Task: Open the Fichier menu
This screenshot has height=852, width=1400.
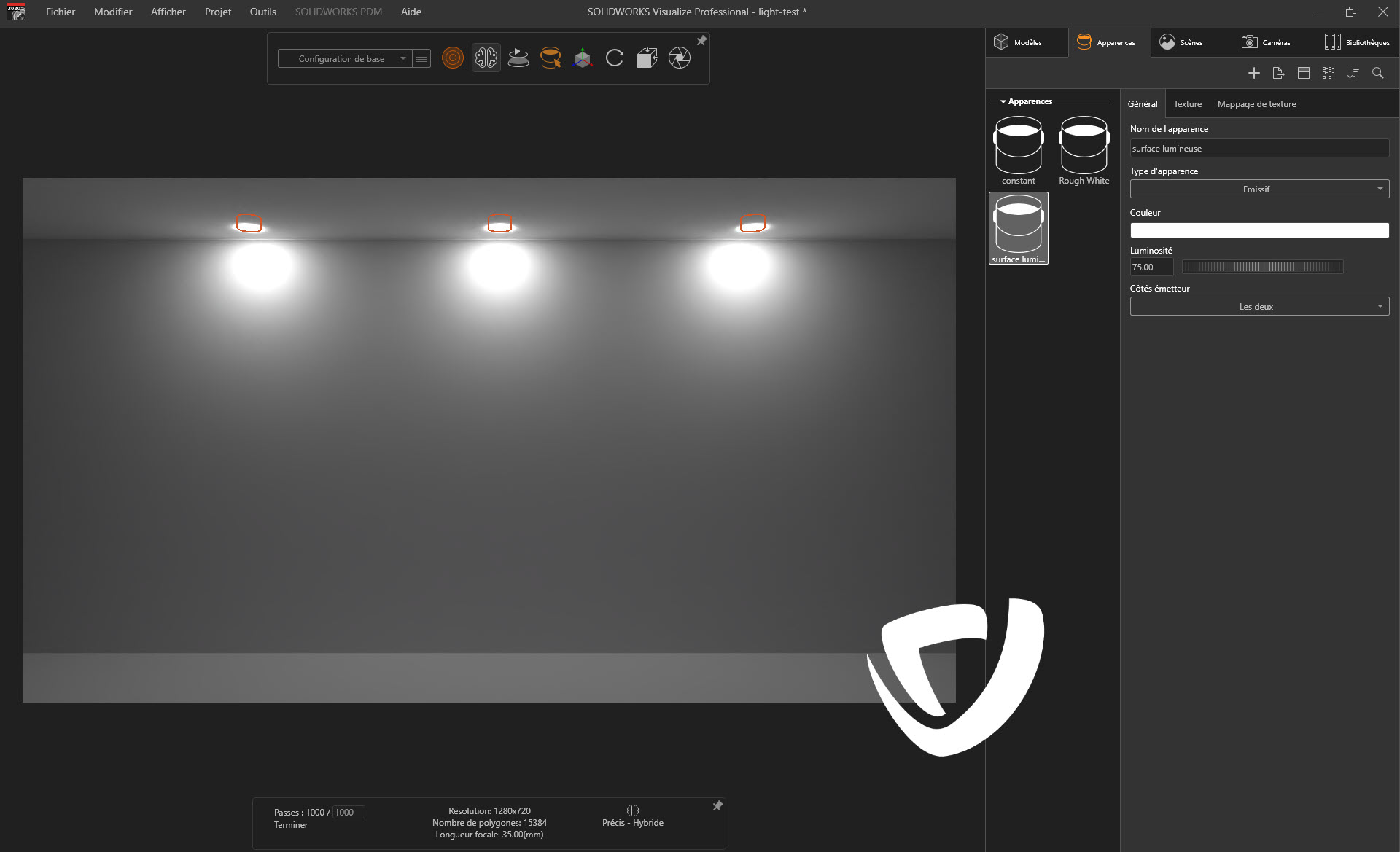Action: 61,12
